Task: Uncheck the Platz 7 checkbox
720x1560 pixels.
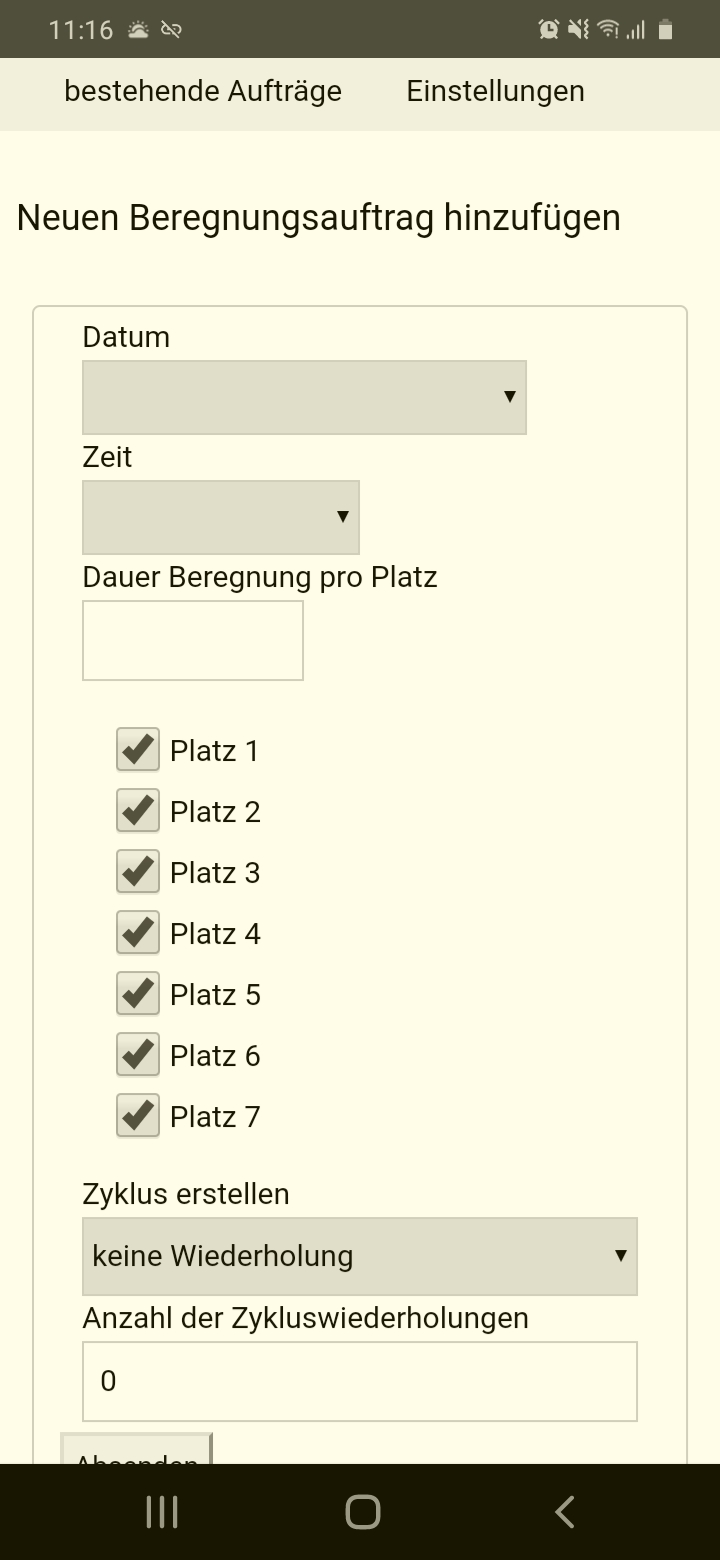Action: [x=138, y=1116]
